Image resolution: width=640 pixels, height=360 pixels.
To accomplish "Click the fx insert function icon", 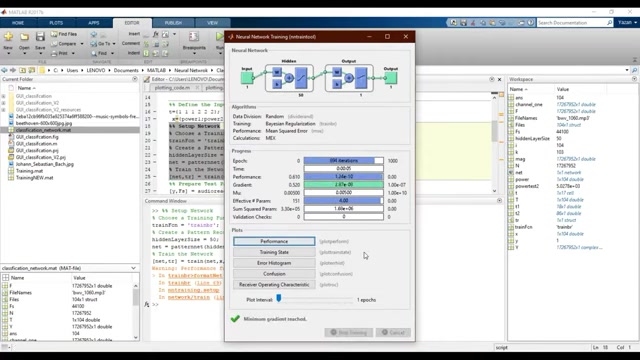I will click(156, 34).
